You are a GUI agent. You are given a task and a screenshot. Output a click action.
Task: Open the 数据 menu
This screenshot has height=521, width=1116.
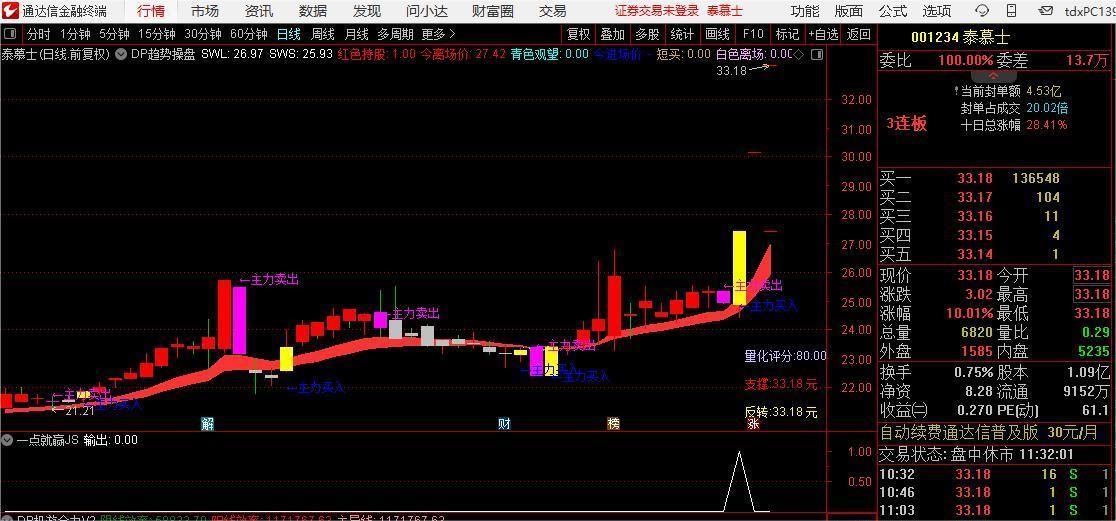click(x=312, y=11)
